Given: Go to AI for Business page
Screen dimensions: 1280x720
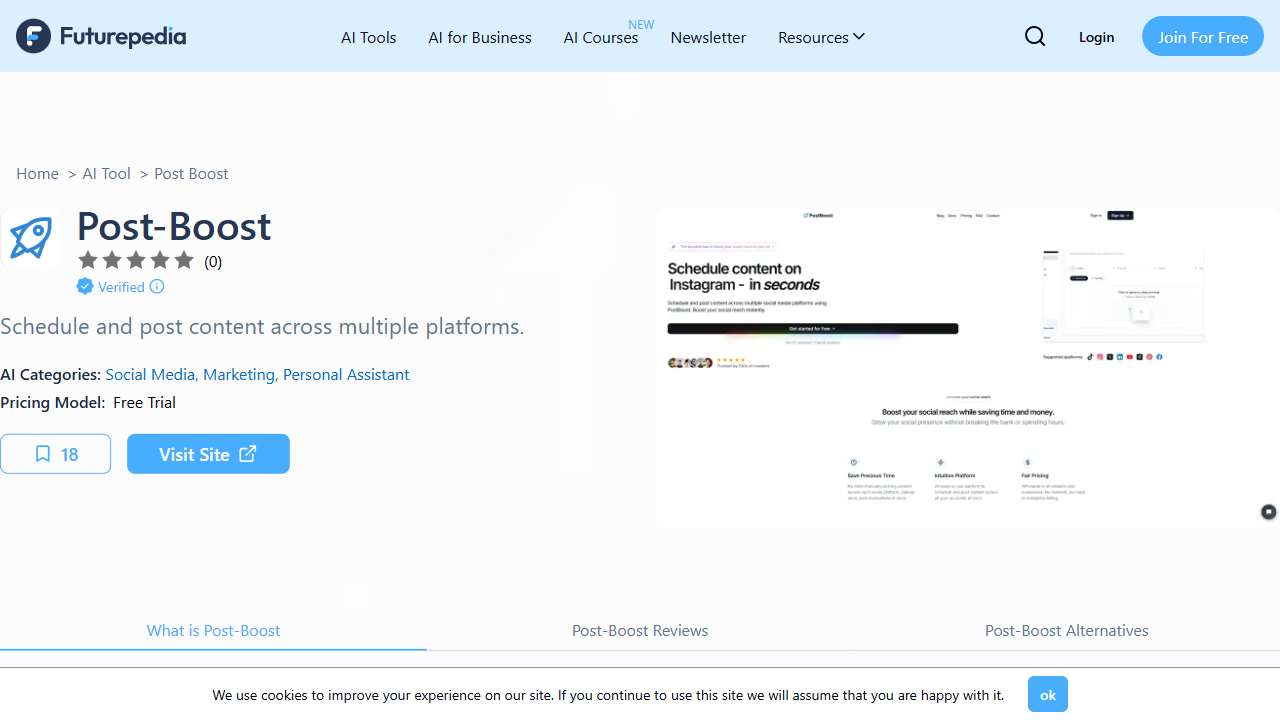Looking at the screenshot, I should coord(480,37).
